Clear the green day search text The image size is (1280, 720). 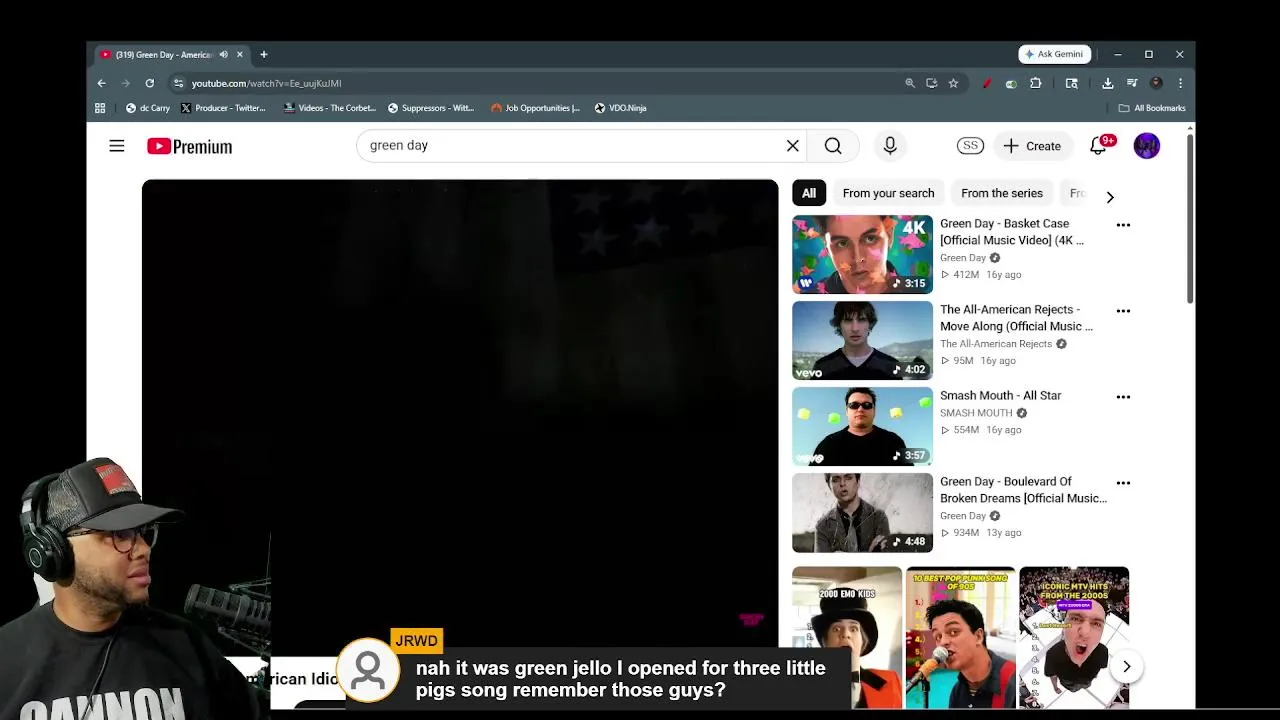coord(793,146)
